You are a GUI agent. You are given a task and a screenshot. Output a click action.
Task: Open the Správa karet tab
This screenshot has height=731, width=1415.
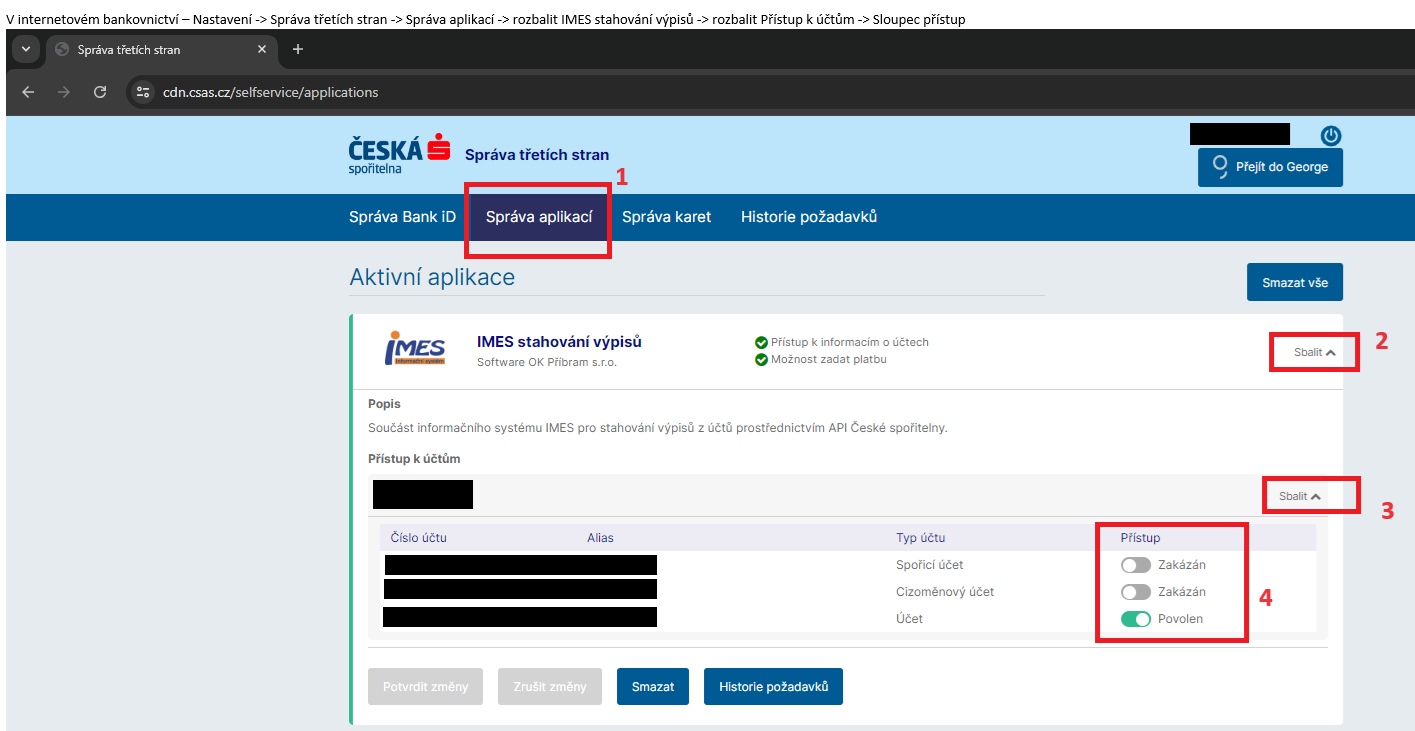coord(666,217)
